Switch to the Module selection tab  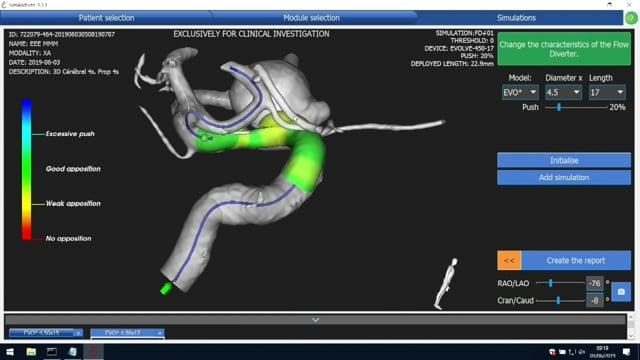pyautogui.click(x=311, y=18)
